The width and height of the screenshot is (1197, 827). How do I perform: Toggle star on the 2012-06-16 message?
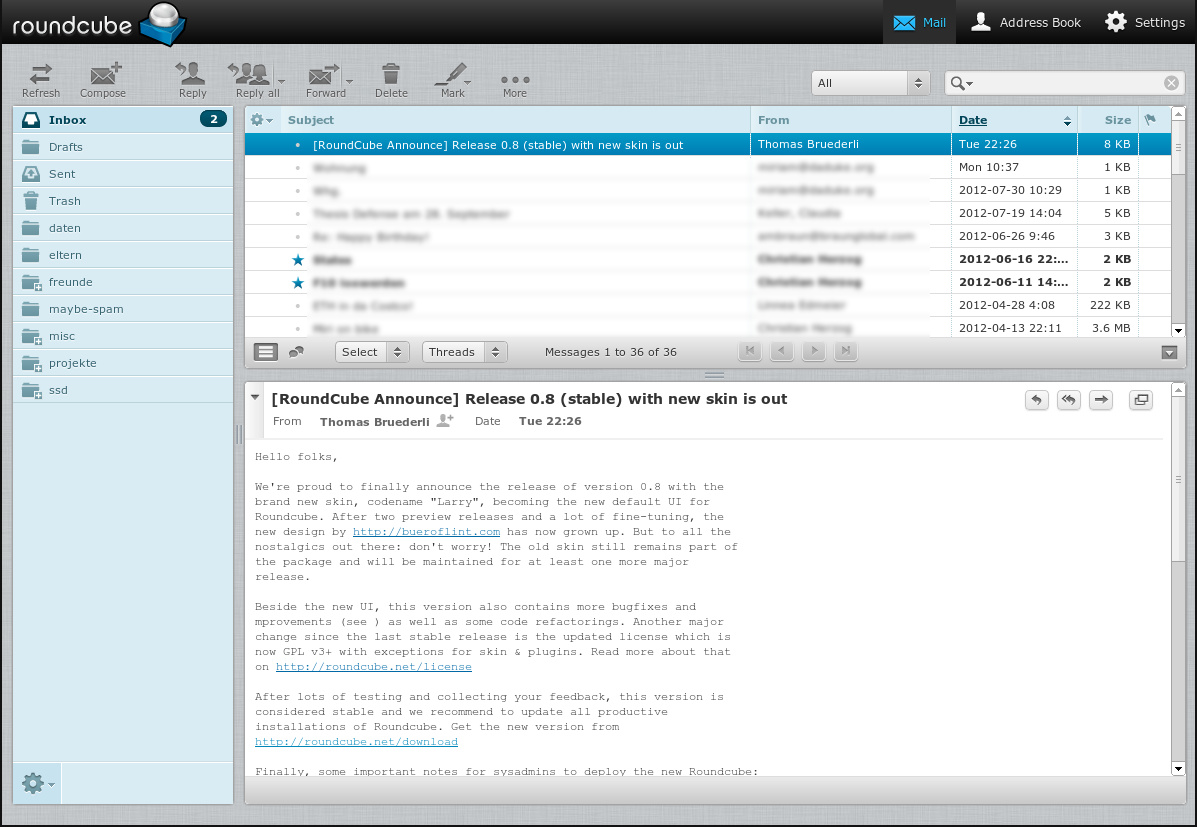point(298,260)
